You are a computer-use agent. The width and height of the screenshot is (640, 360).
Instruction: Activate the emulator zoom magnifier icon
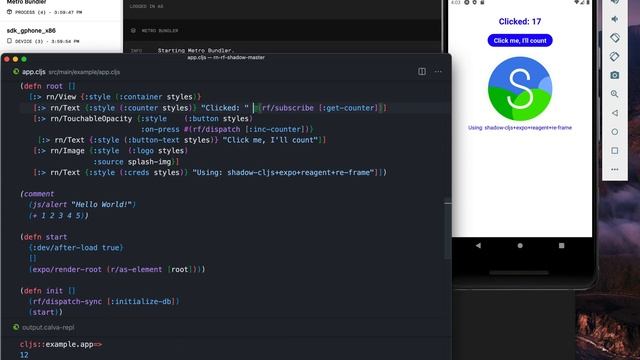(615, 94)
